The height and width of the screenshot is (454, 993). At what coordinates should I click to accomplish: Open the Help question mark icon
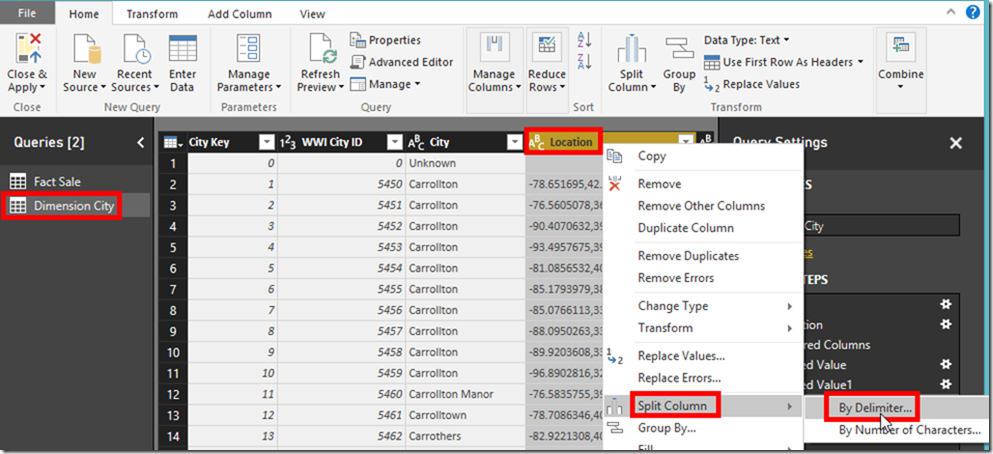973,12
